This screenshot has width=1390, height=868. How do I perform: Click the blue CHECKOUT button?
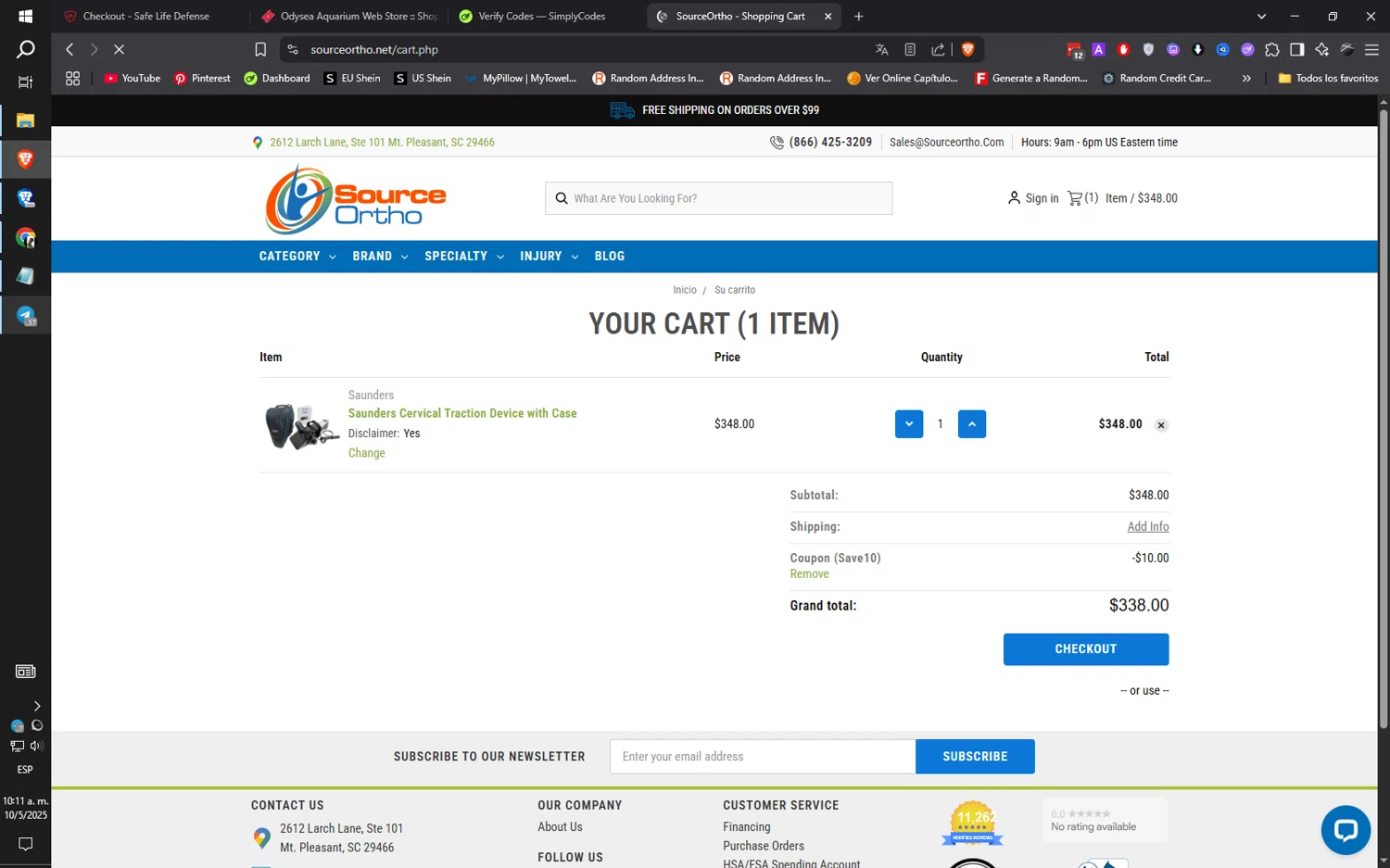tap(1086, 649)
